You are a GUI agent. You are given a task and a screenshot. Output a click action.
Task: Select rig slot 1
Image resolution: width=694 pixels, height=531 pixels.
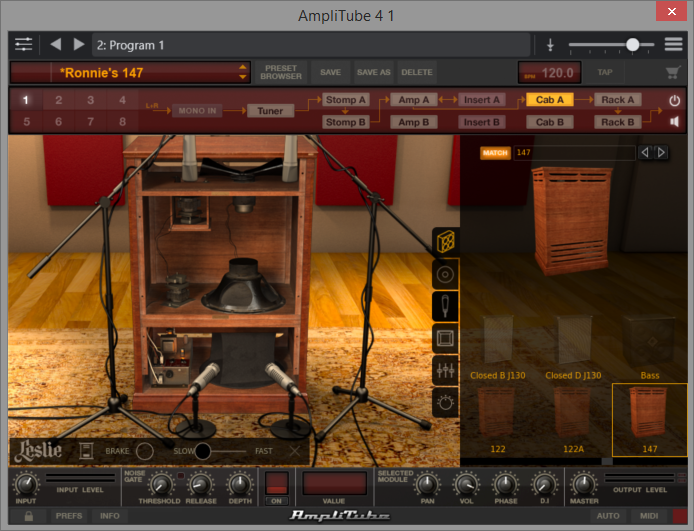[x=26, y=100]
